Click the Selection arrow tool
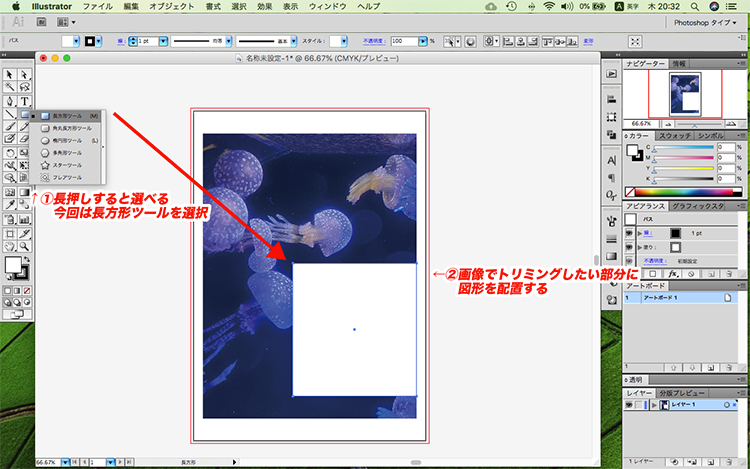Screen dimensions: 750x469 (x=9, y=75)
